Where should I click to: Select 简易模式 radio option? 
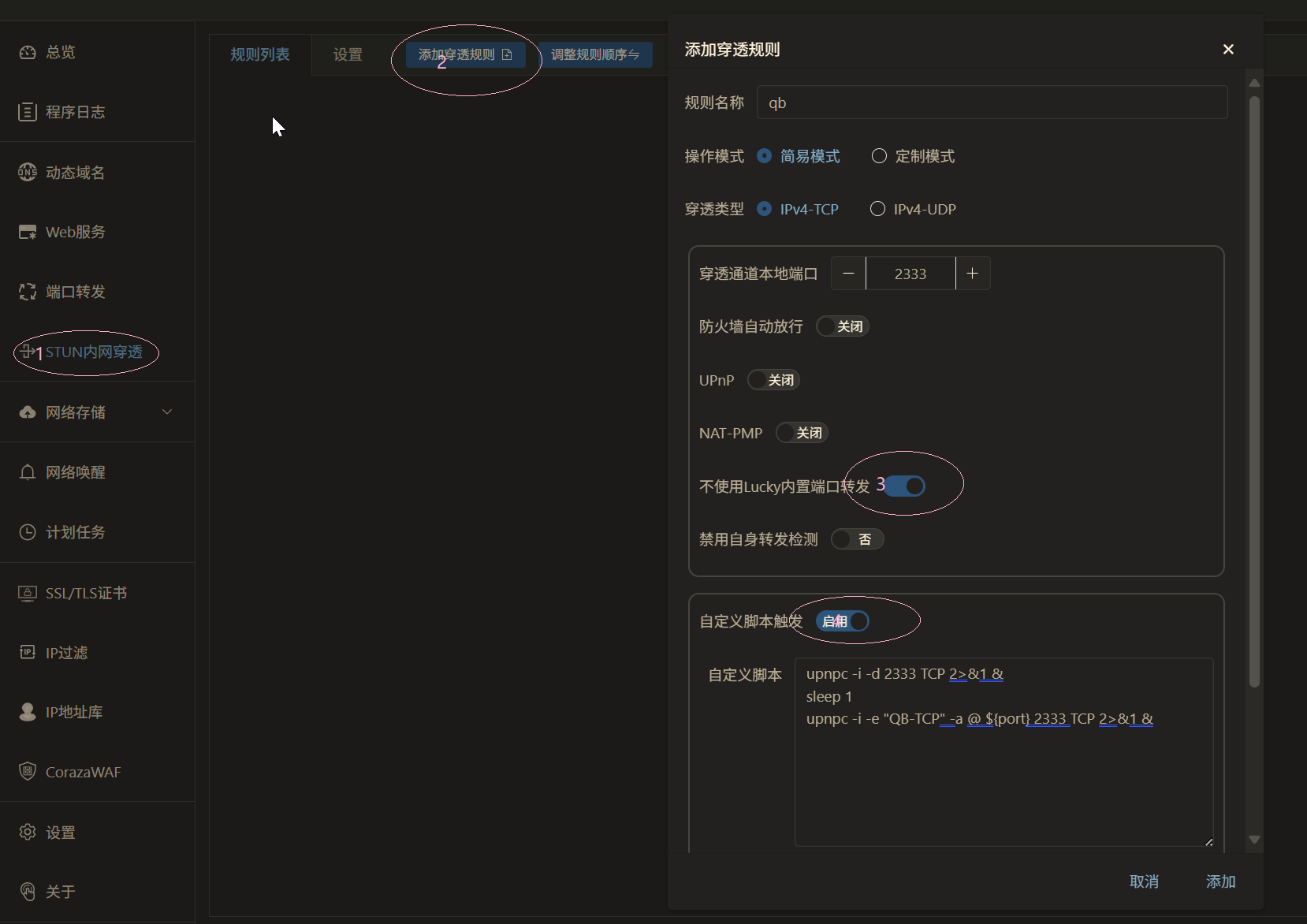tap(798, 156)
